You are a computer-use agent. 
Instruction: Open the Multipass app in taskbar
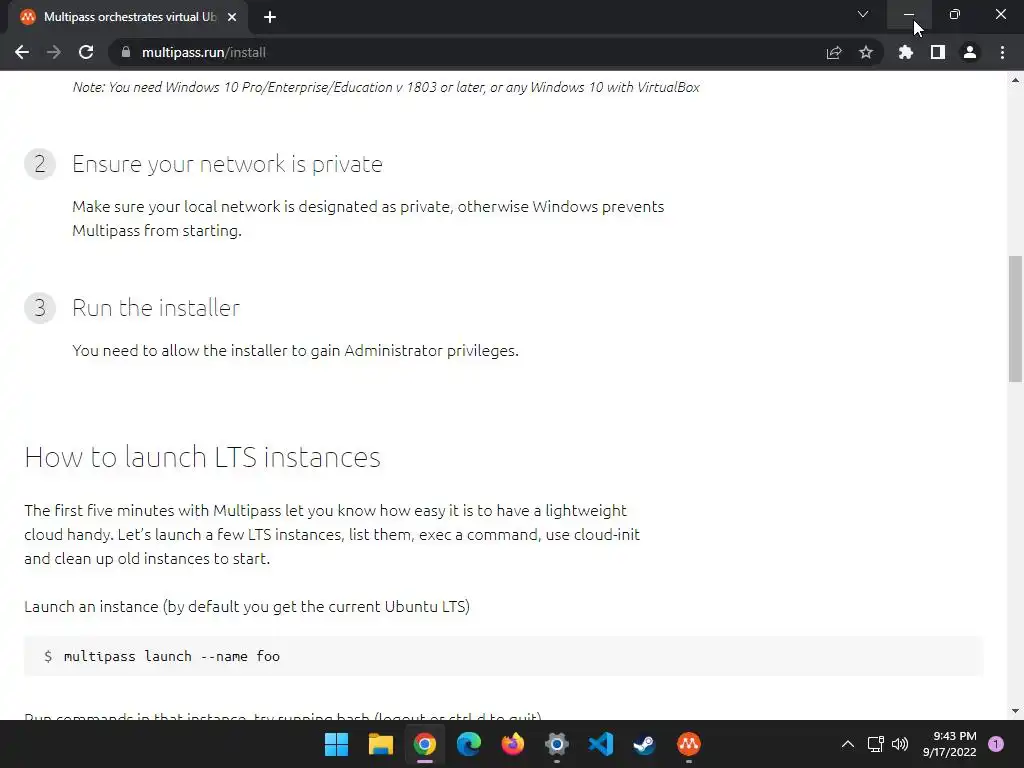click(x=688, y=744)
